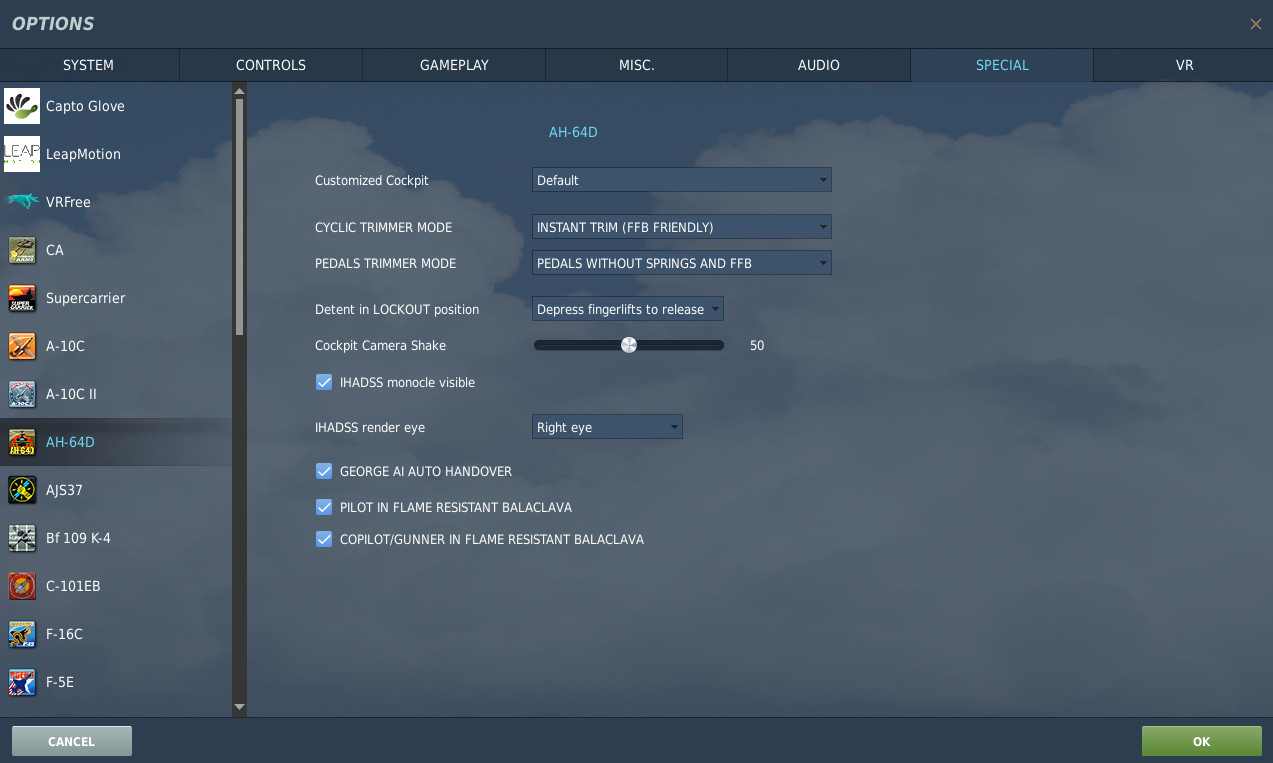Switch to the CONTROLS tab

[x=271, y=65]
